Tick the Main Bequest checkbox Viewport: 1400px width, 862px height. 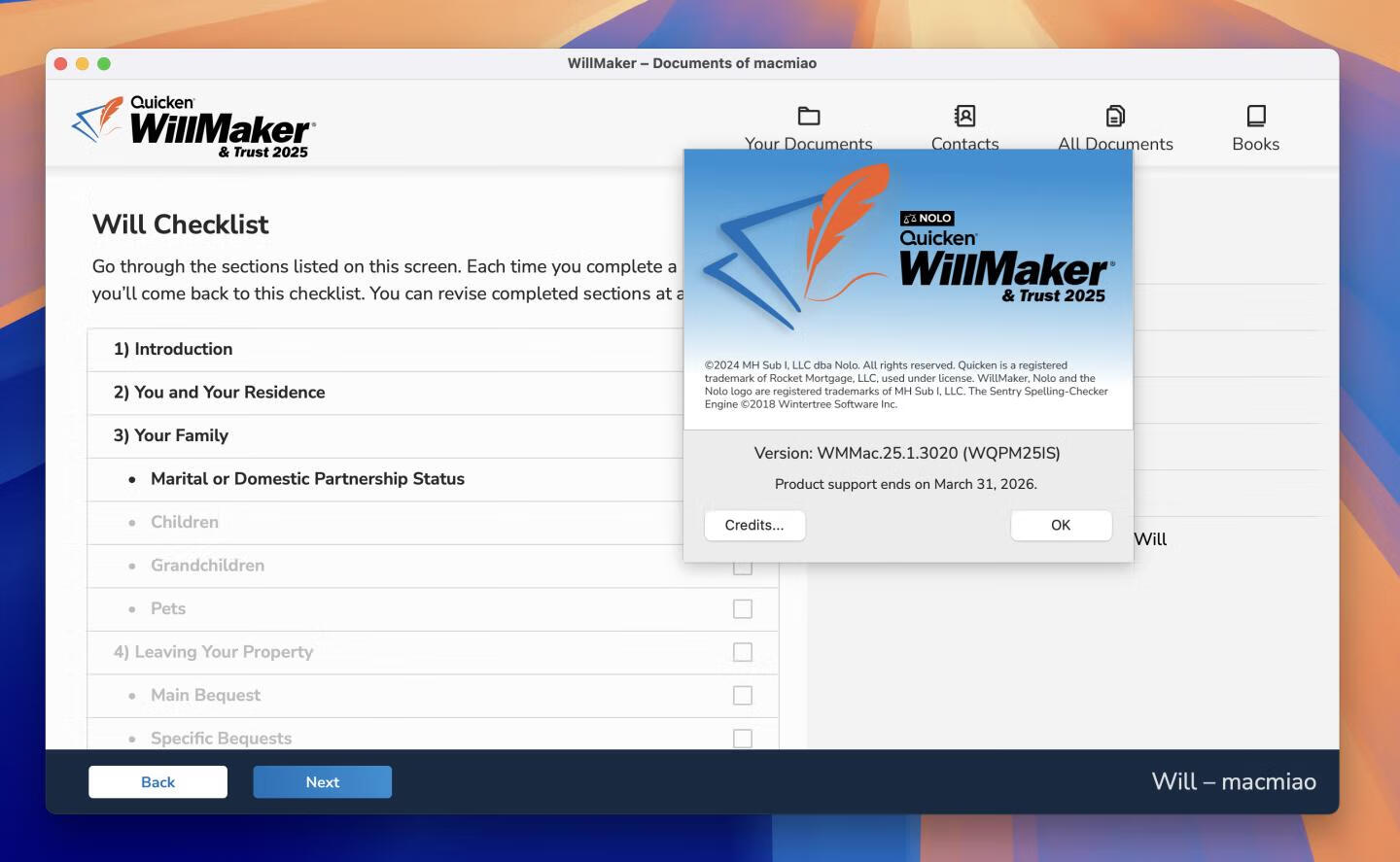pyautogui.click(x=743, y=695)
